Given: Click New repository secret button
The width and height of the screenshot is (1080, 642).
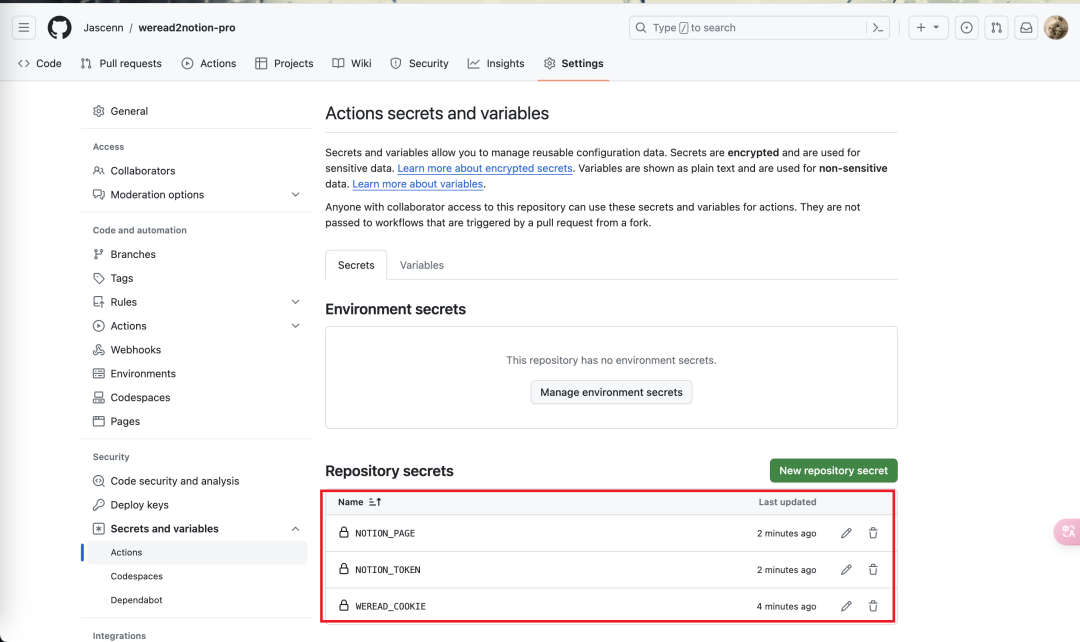Looking at the screenshot, I should (x=833, y=470).
